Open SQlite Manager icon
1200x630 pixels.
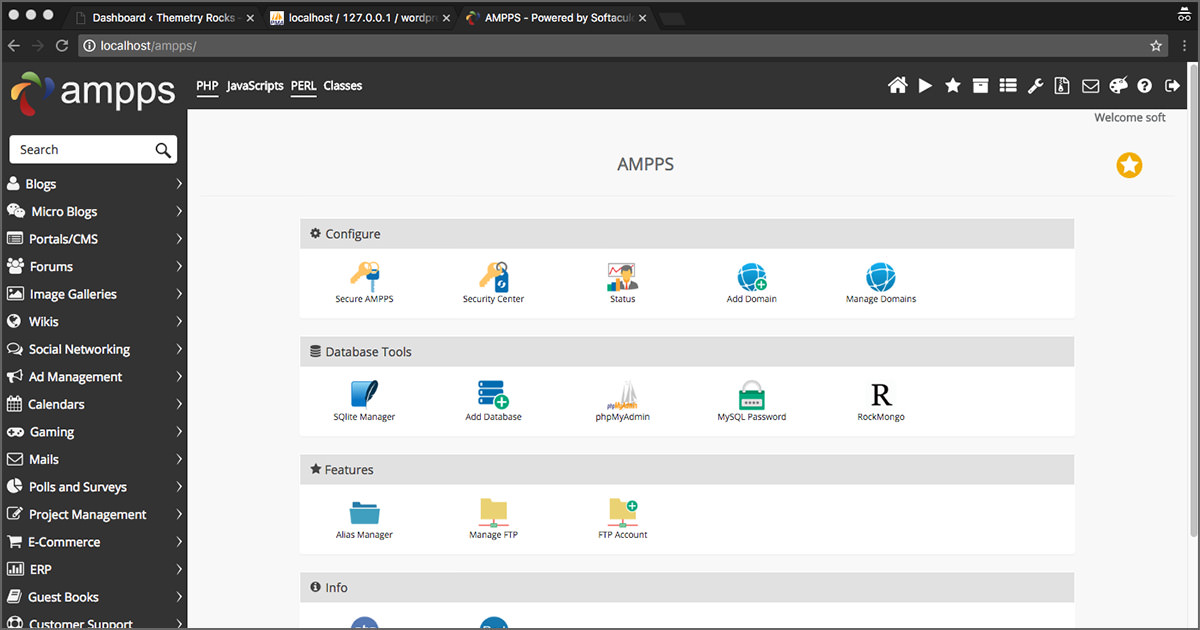pos(364,395)
